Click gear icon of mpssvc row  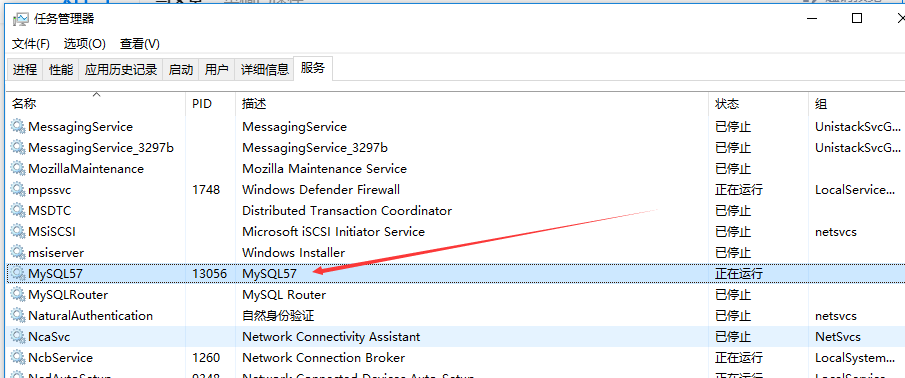[x=18, y=189]
